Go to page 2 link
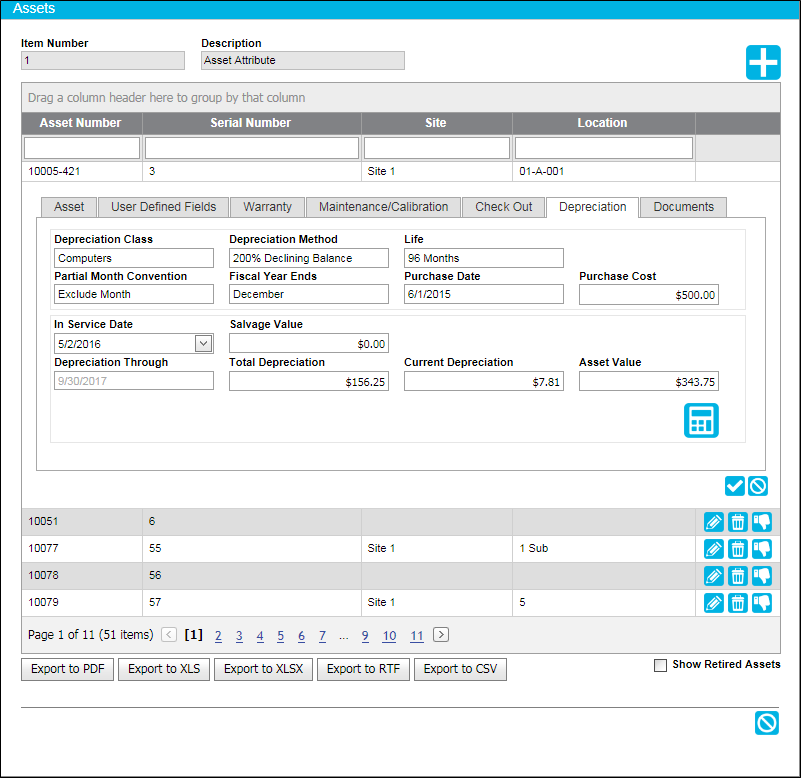 pyautogui.click(x=218, y=635)
